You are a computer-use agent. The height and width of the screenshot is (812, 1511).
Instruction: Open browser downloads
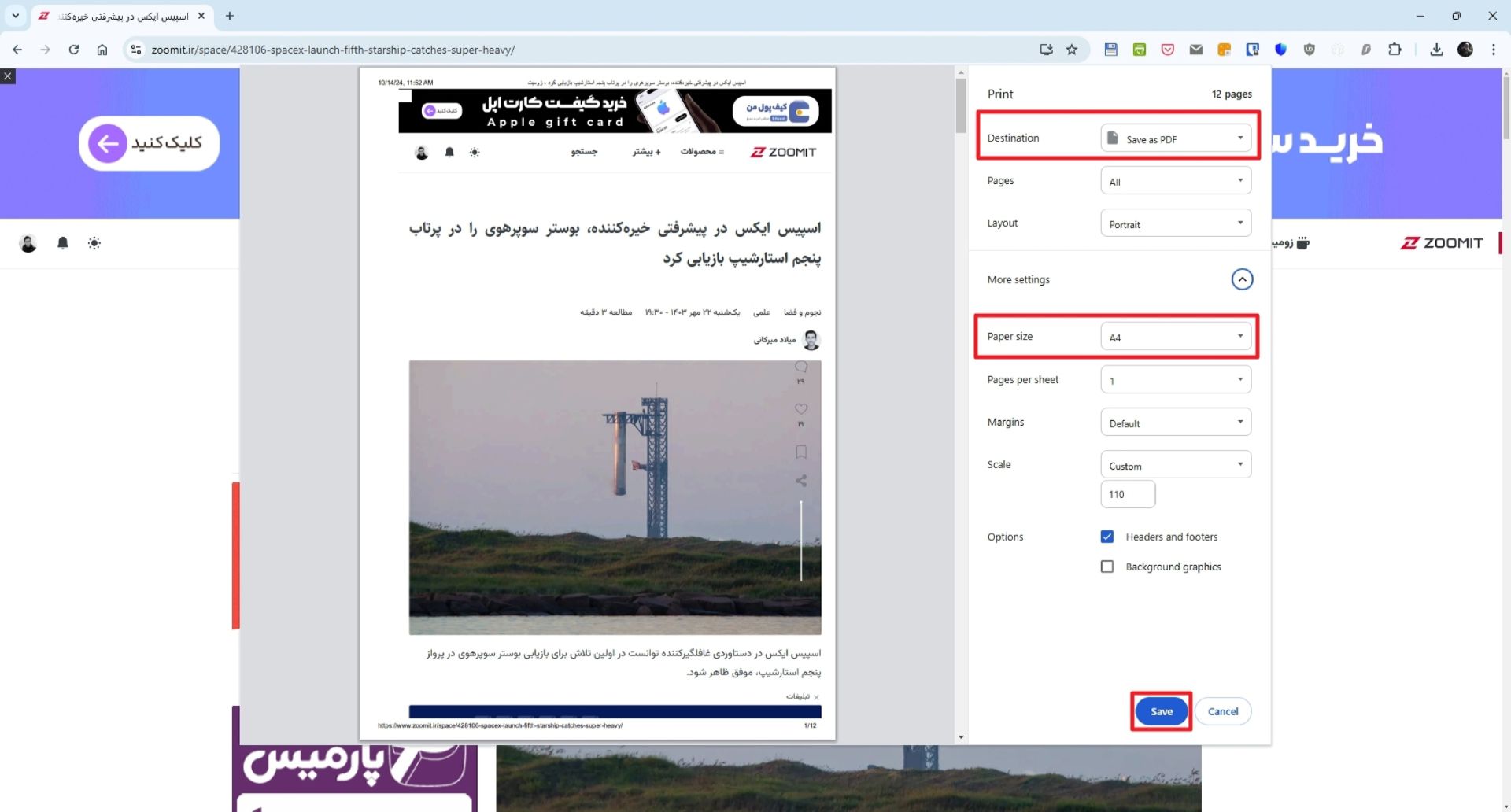[x=1437, y=50]
